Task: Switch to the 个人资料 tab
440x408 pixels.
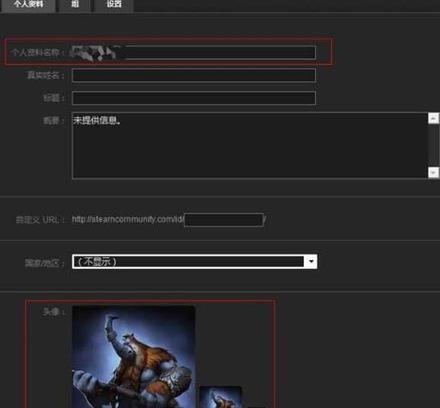Action: (x=28, y=5)
